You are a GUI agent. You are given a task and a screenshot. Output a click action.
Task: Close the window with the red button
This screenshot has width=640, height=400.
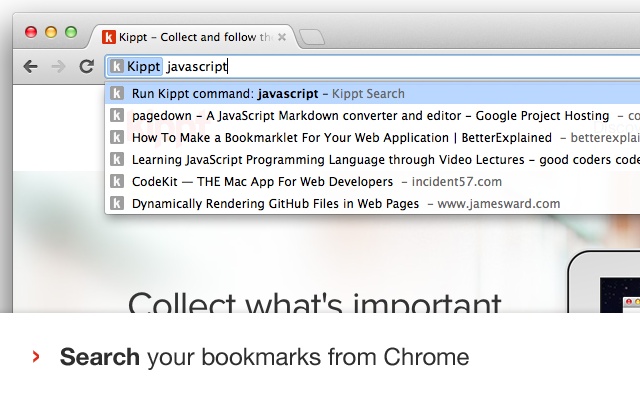[x=31, y=32]
